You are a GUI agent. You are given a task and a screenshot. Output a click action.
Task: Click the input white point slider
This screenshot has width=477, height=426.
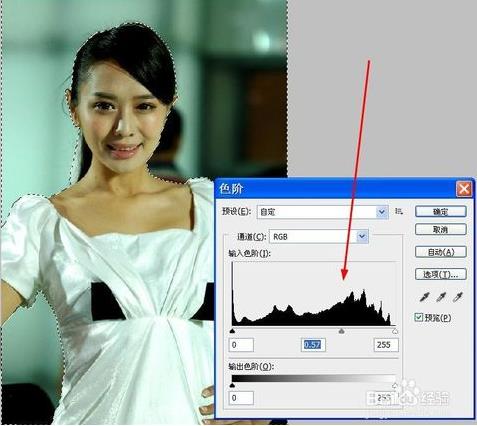395,331
